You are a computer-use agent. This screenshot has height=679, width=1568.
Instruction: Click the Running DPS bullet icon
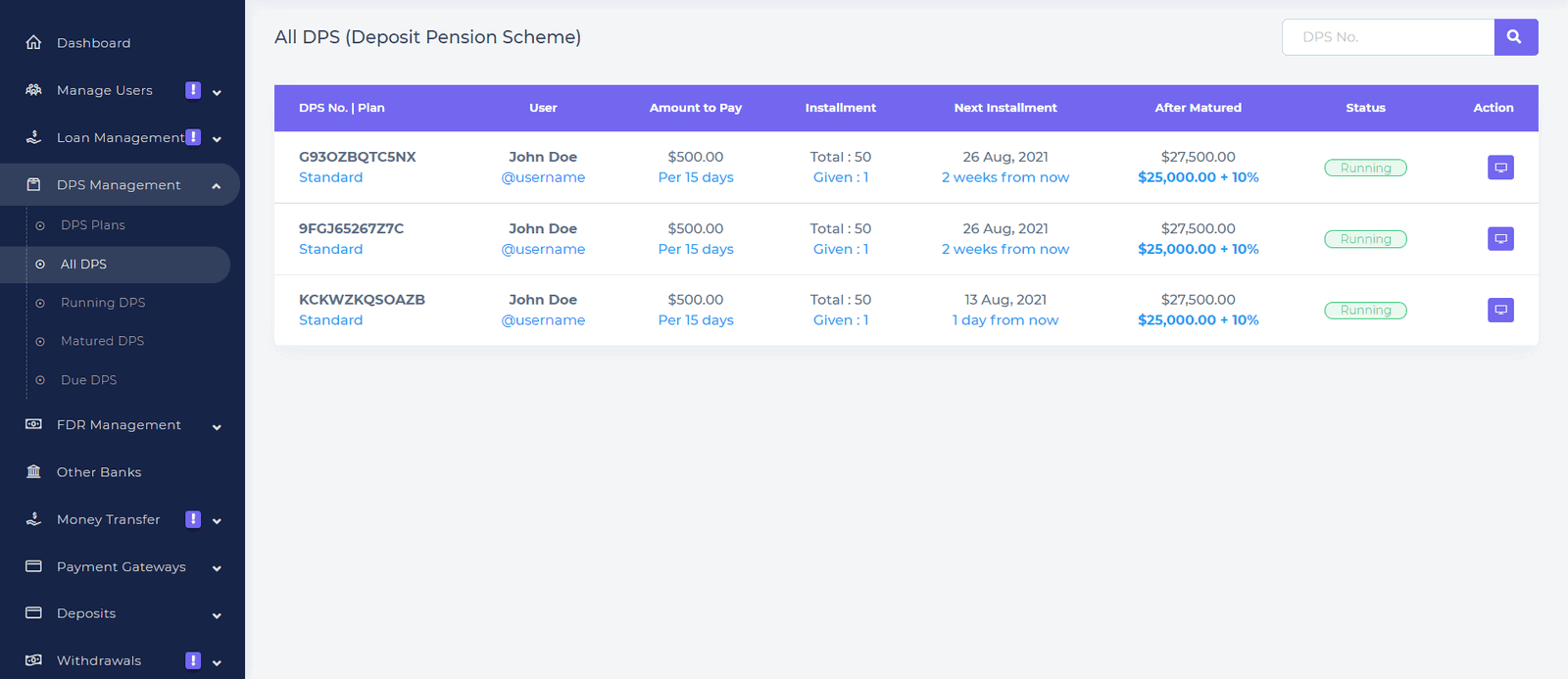click(x=40, y=303)
